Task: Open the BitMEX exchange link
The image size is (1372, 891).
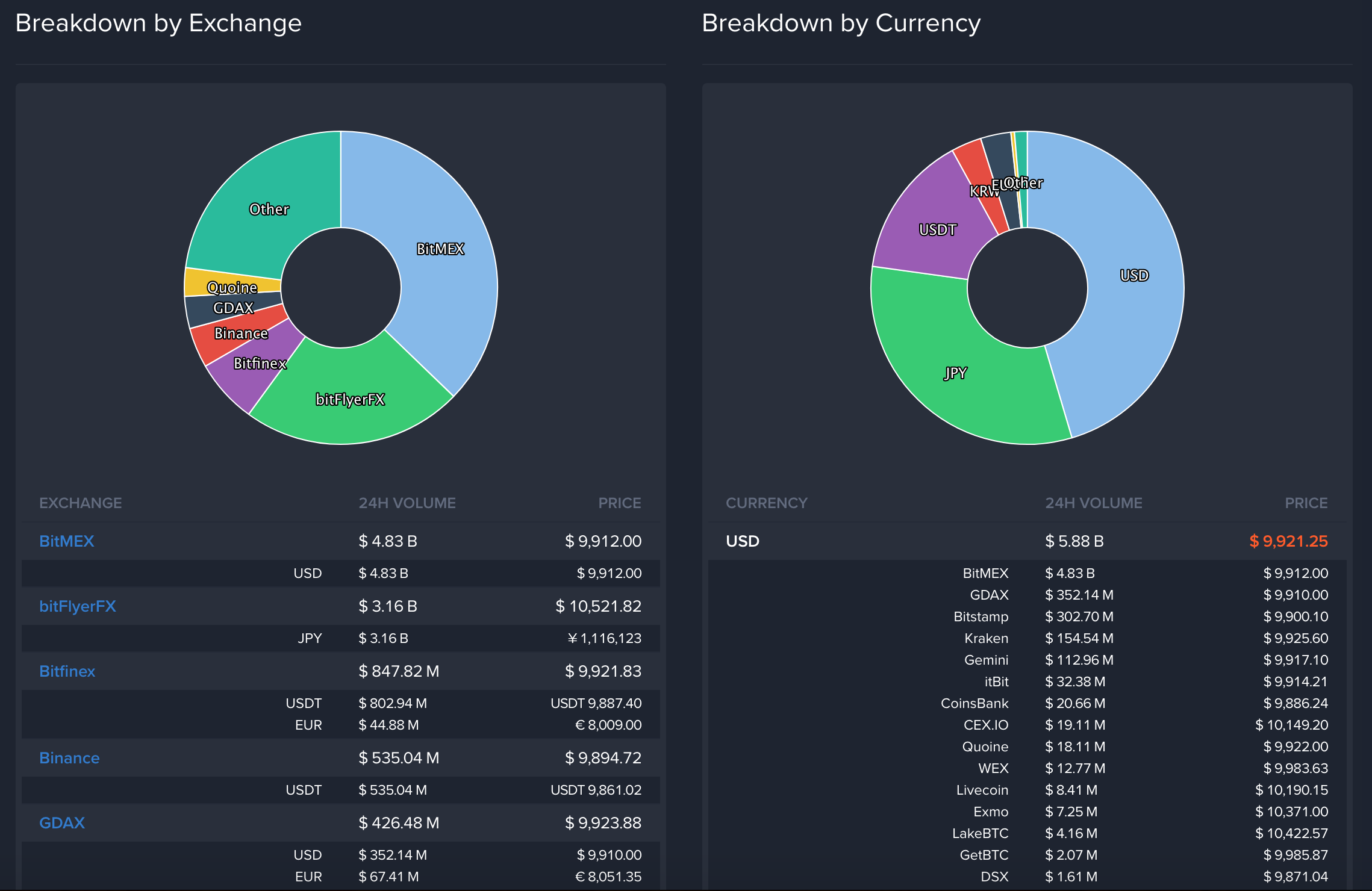Action: (66, 541)
